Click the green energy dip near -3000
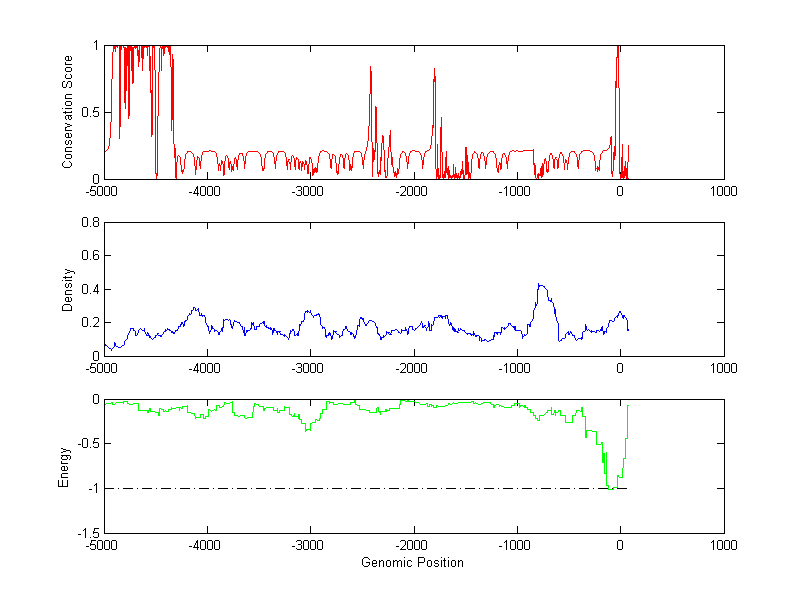 [x=308, y=428]
